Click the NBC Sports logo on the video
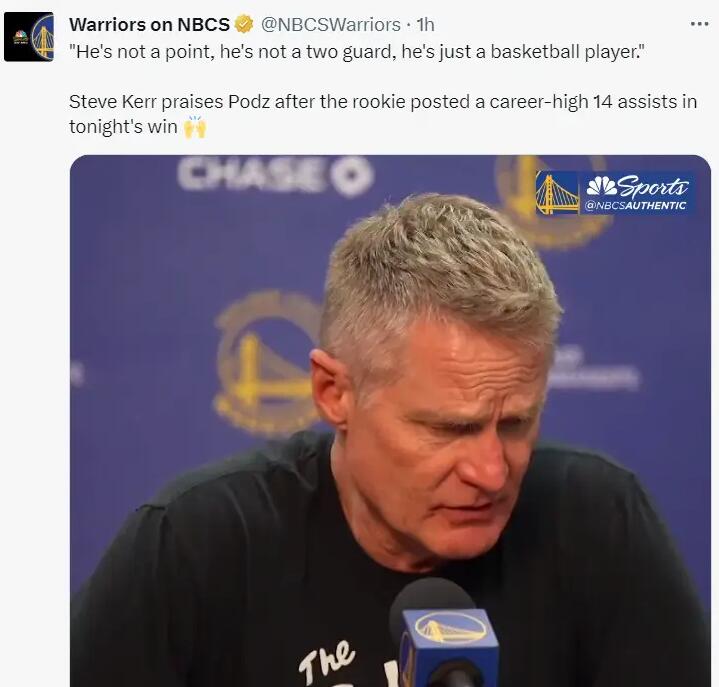 (637, 186)
